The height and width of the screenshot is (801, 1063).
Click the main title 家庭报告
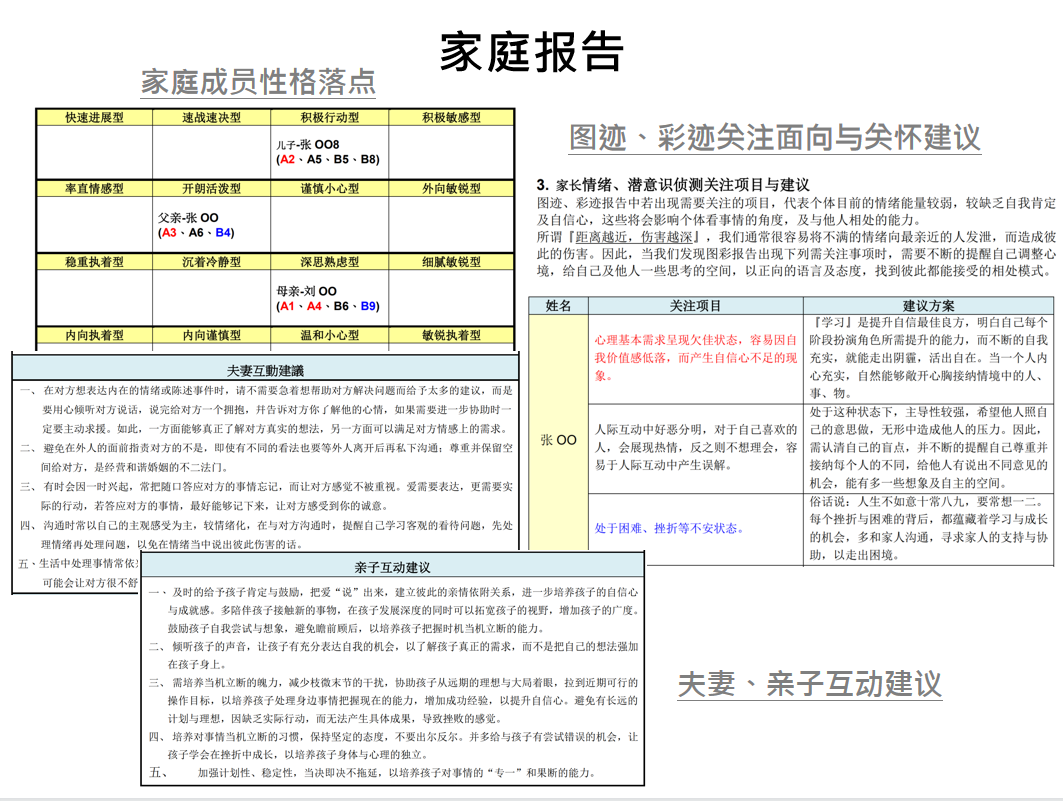coord(532,52)
